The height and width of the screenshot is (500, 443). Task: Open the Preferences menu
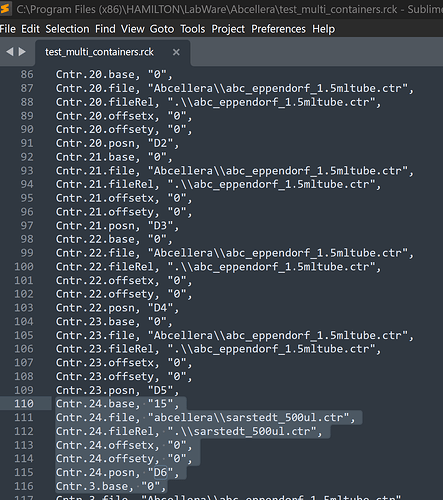278,29
